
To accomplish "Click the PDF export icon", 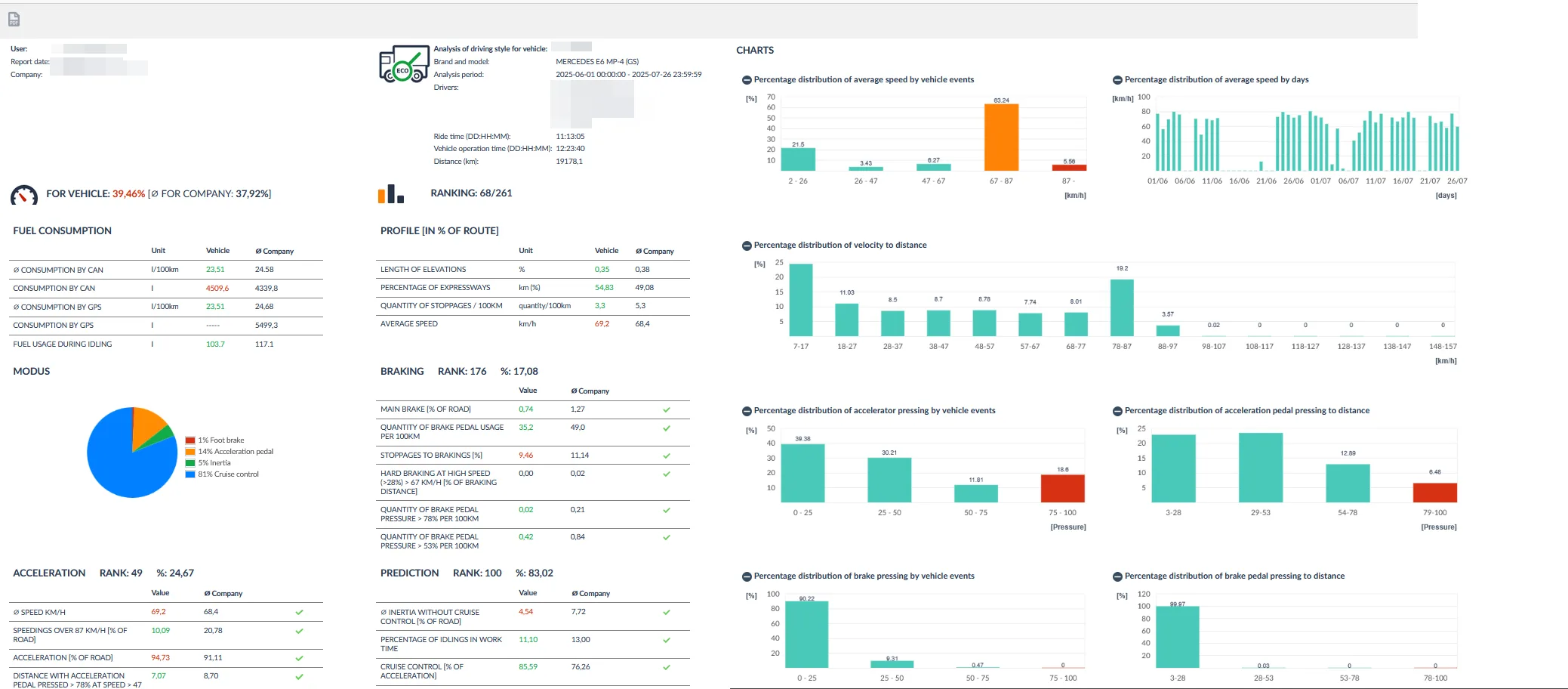I will (14, 20).
